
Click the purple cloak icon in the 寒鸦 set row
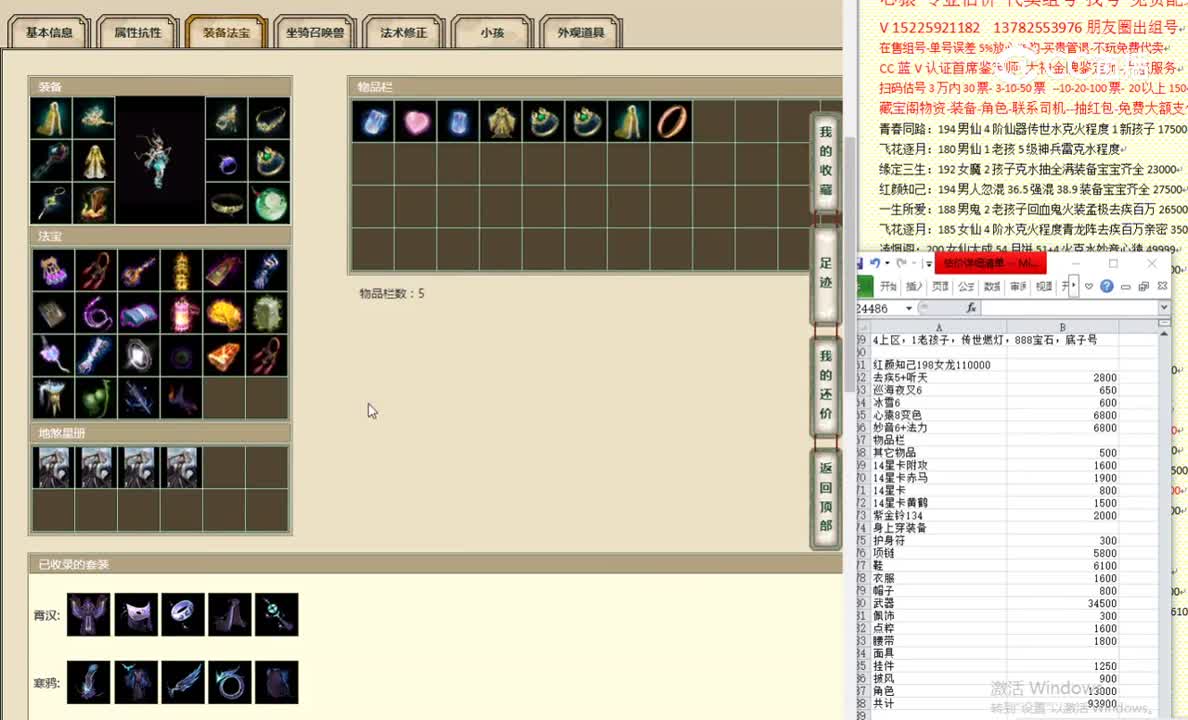click(276, 682)
